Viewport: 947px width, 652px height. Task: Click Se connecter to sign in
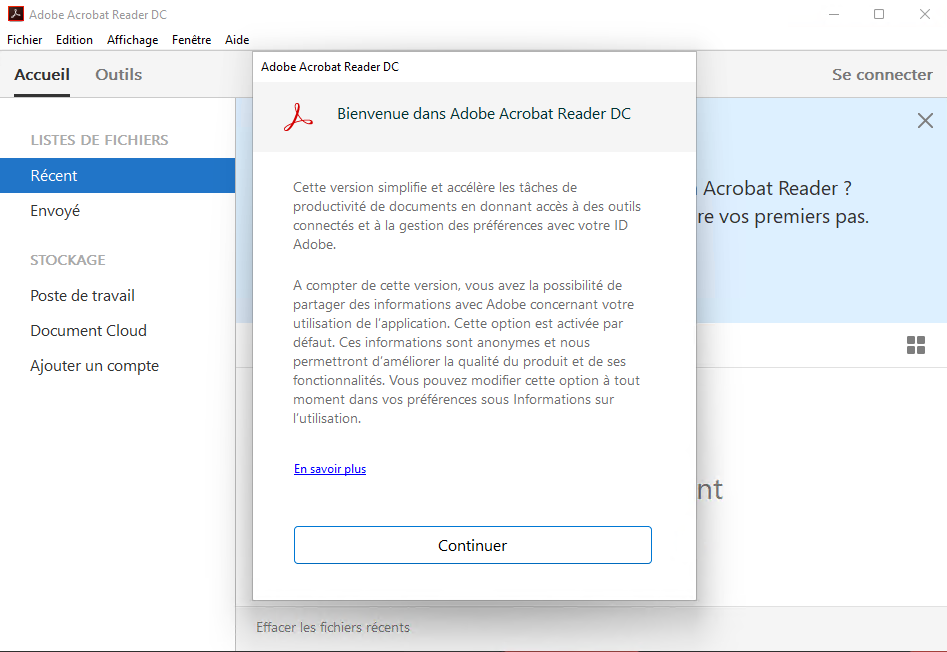pos(882,74)
